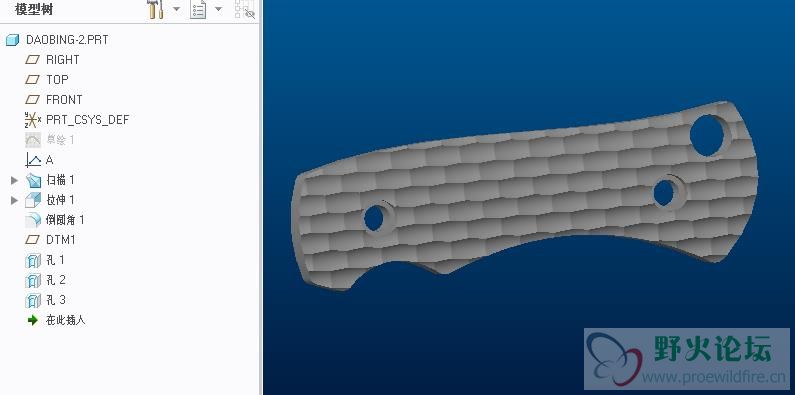Click the 在此插入 insert here marker
The image size is (795, 395).
(55, 320)
